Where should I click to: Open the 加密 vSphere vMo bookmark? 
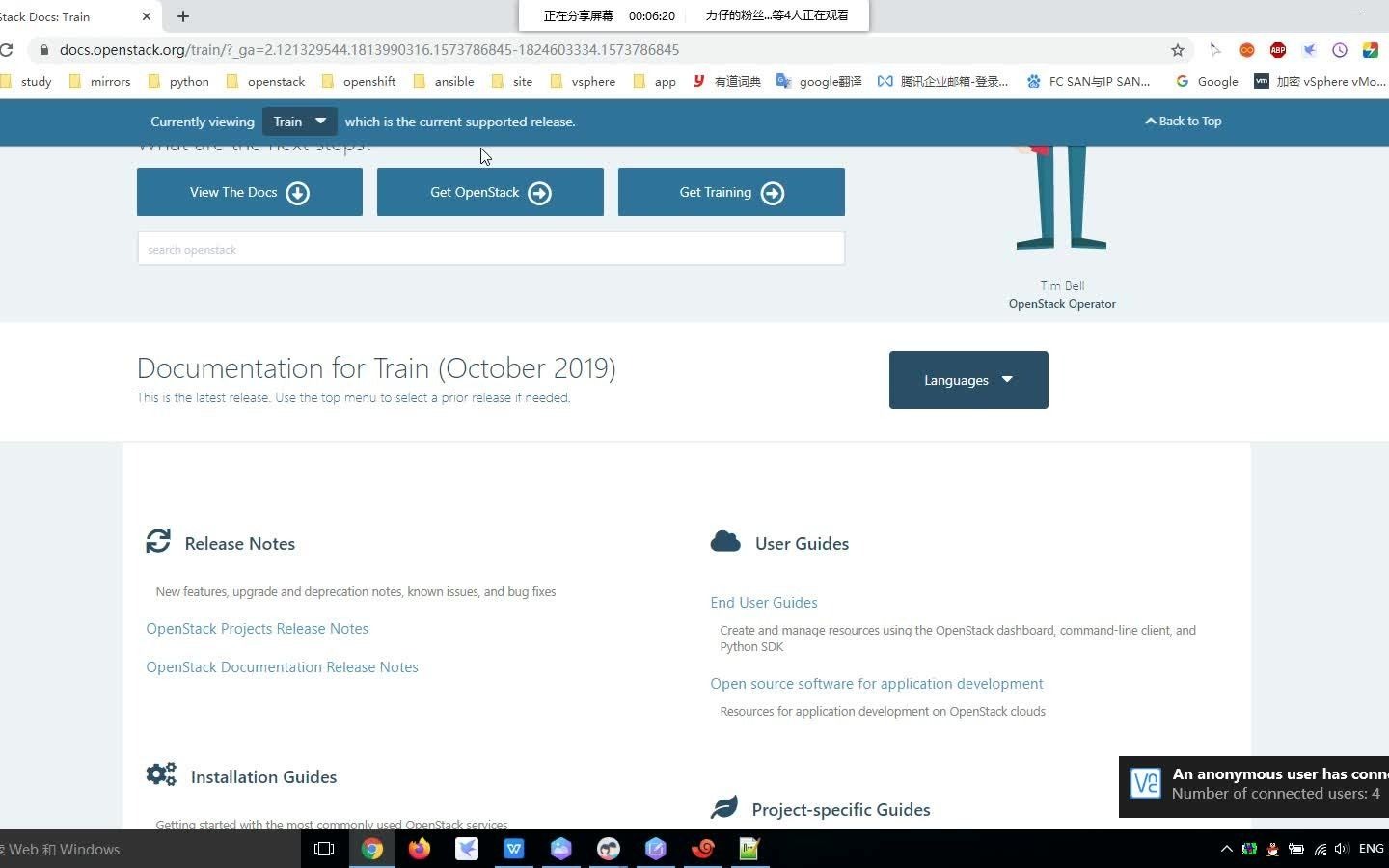coord(1321,82)
